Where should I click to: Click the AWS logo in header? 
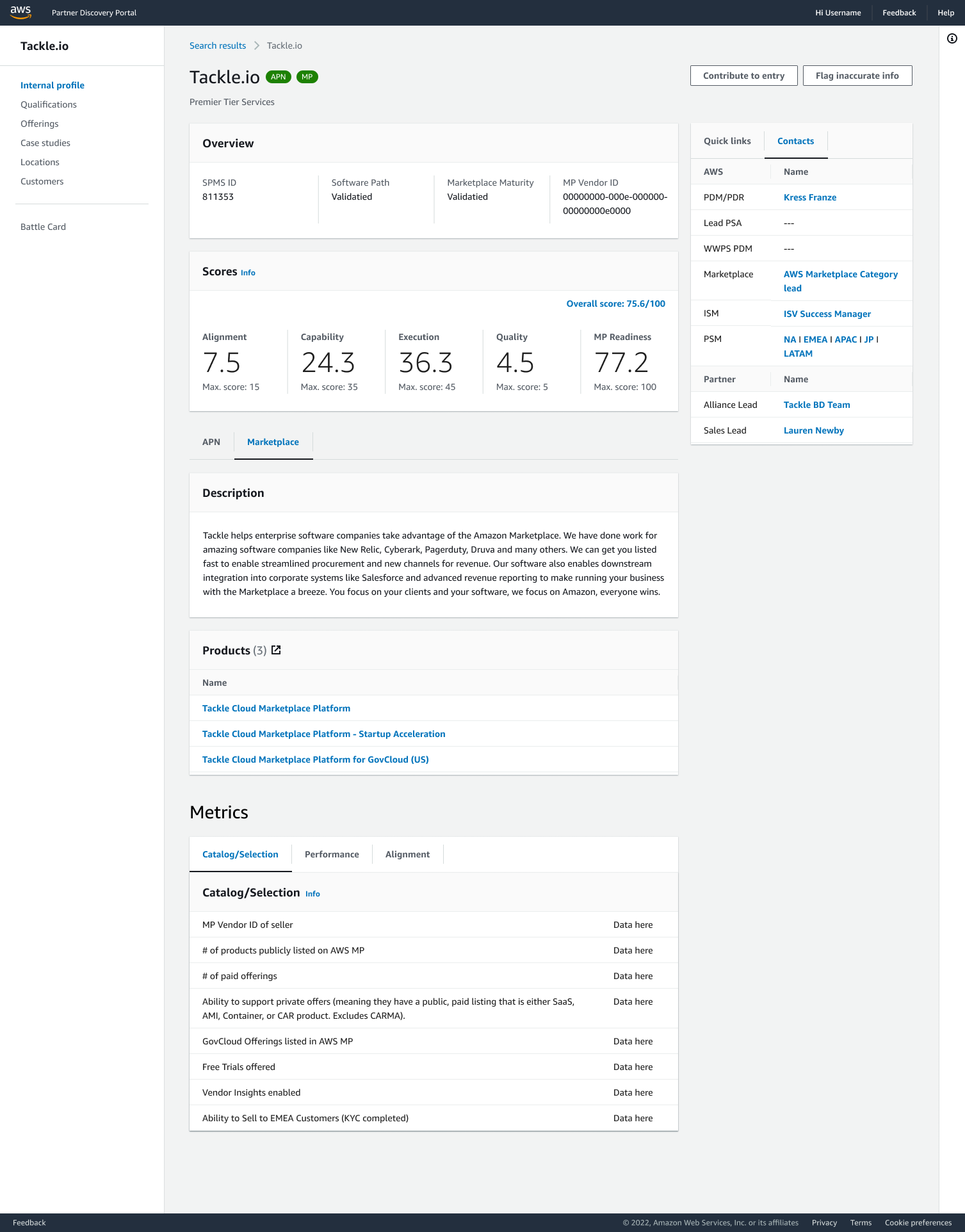click(20, 12)
